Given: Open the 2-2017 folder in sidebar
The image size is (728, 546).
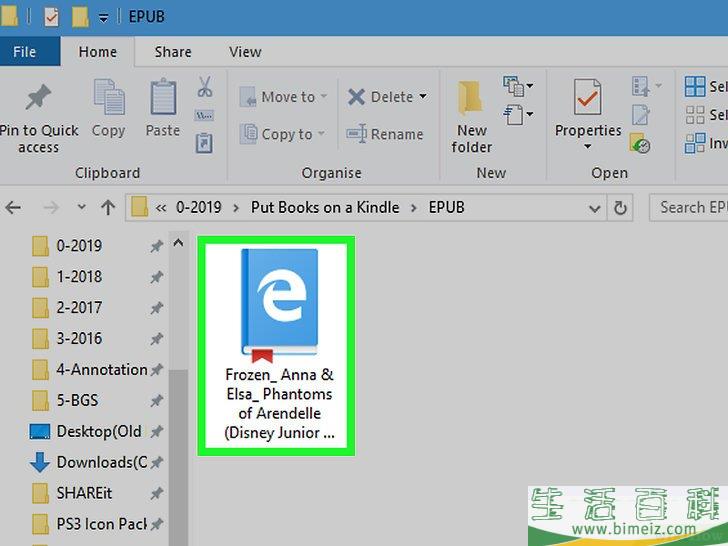Looking at the screenshot, I should (79, 307).
